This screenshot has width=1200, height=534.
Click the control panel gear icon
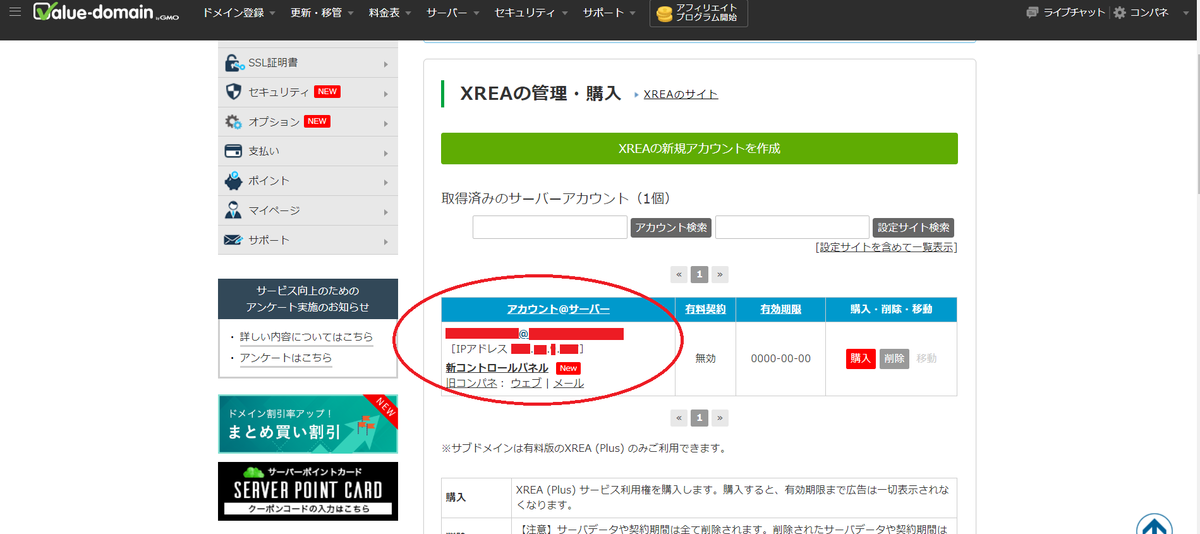pos(1119,13)
